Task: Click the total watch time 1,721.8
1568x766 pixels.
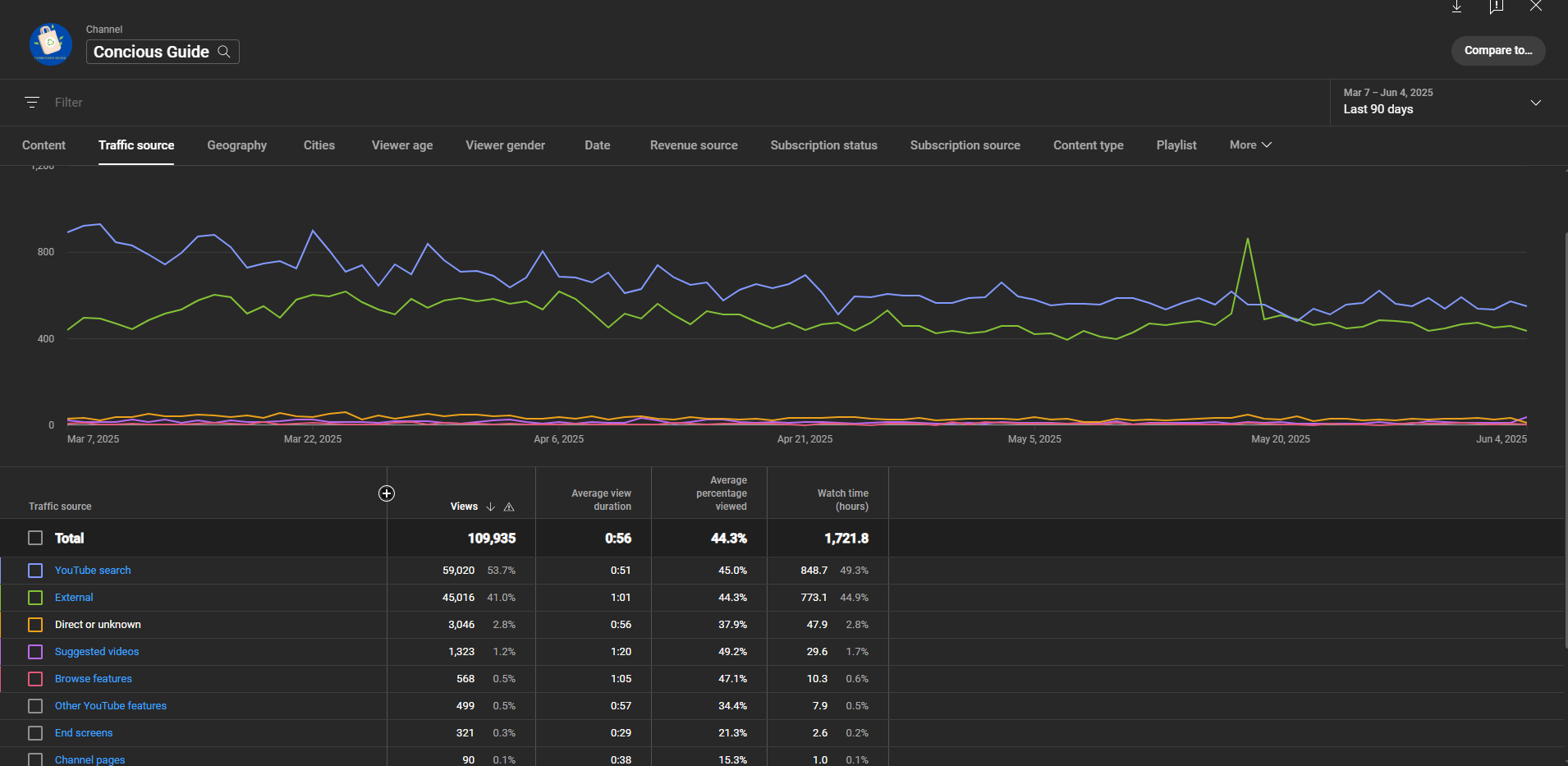Action: 846,539
